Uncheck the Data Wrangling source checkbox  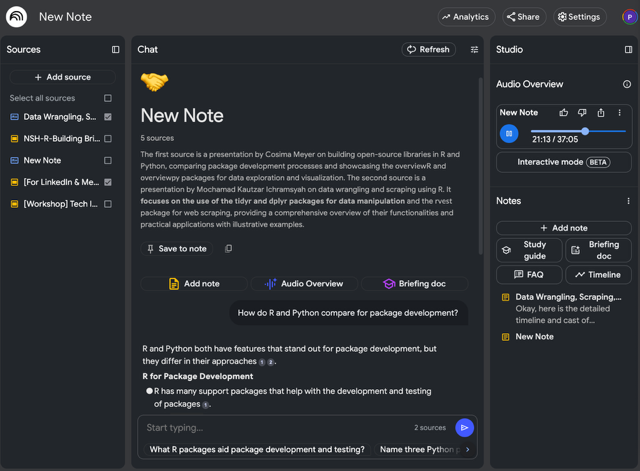pyautogui.click(x=108, y=117)
